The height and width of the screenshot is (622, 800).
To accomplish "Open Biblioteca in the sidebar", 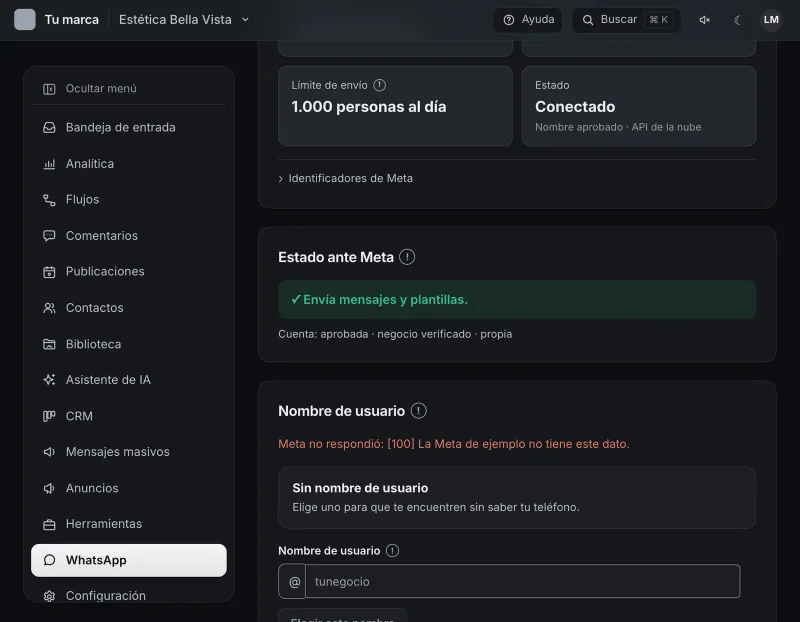I will [129, 344].
